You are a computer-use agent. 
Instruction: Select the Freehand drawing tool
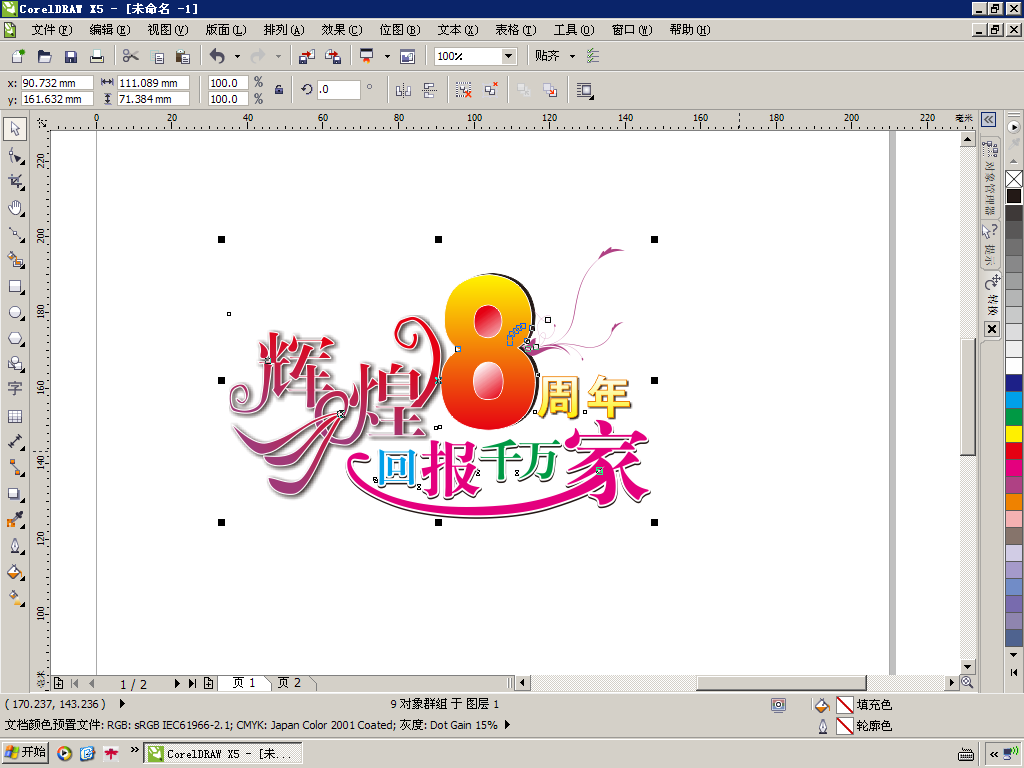[15, 234]
